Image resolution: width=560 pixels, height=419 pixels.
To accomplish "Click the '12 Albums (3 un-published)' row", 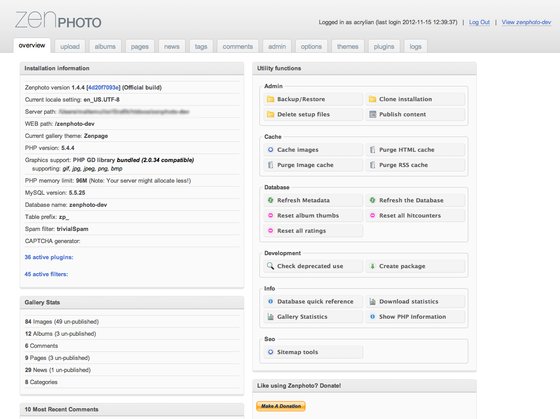I will point(132,334).
